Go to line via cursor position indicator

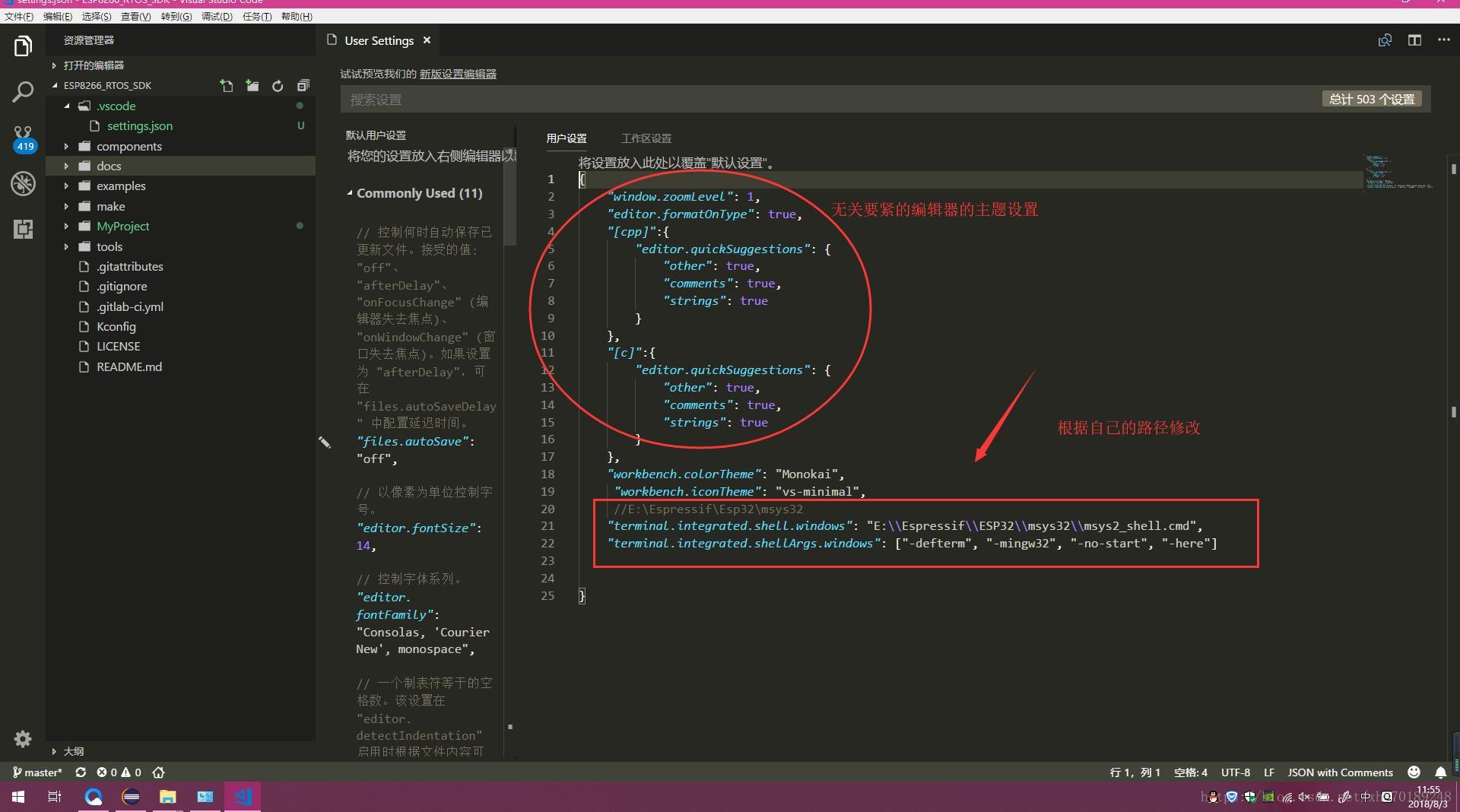tap(1135, 772)
